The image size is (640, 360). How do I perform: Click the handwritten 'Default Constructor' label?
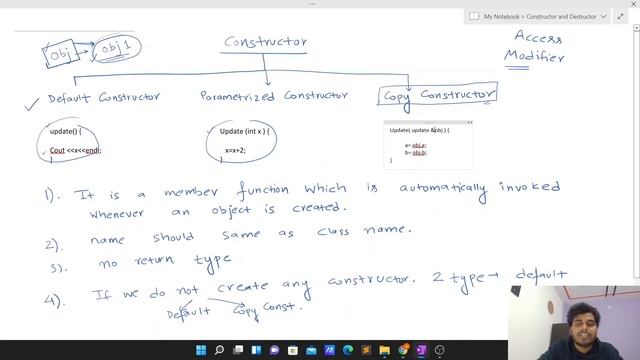(x=104, y=98)
